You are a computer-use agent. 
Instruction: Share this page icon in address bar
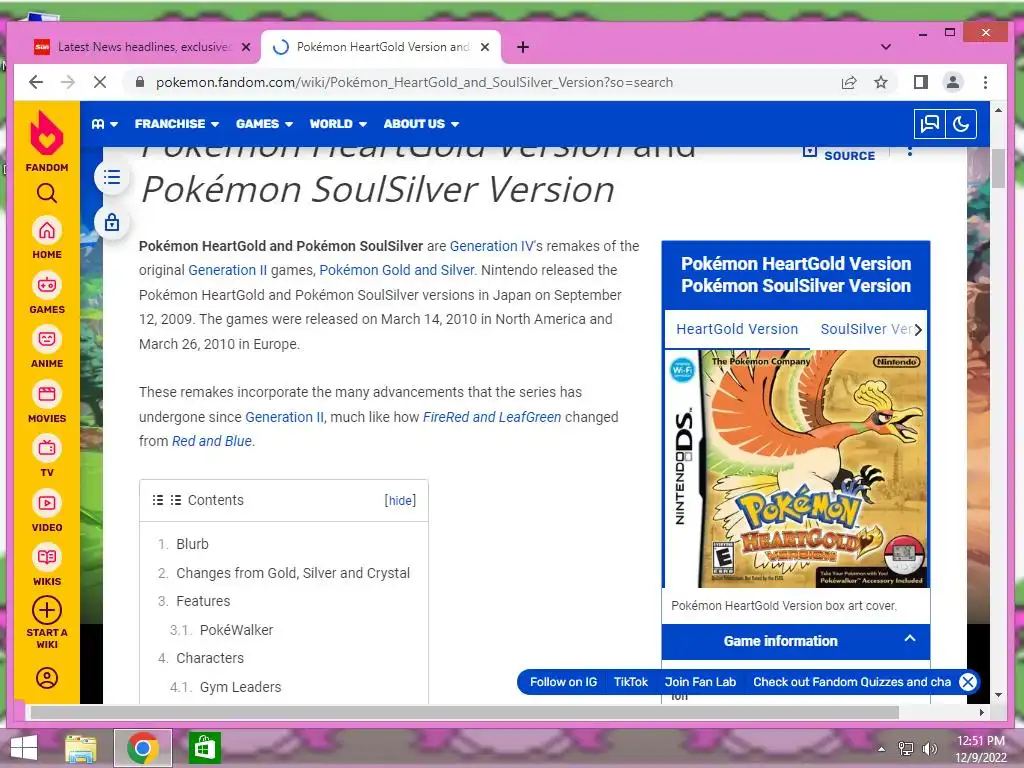point(849,82)
